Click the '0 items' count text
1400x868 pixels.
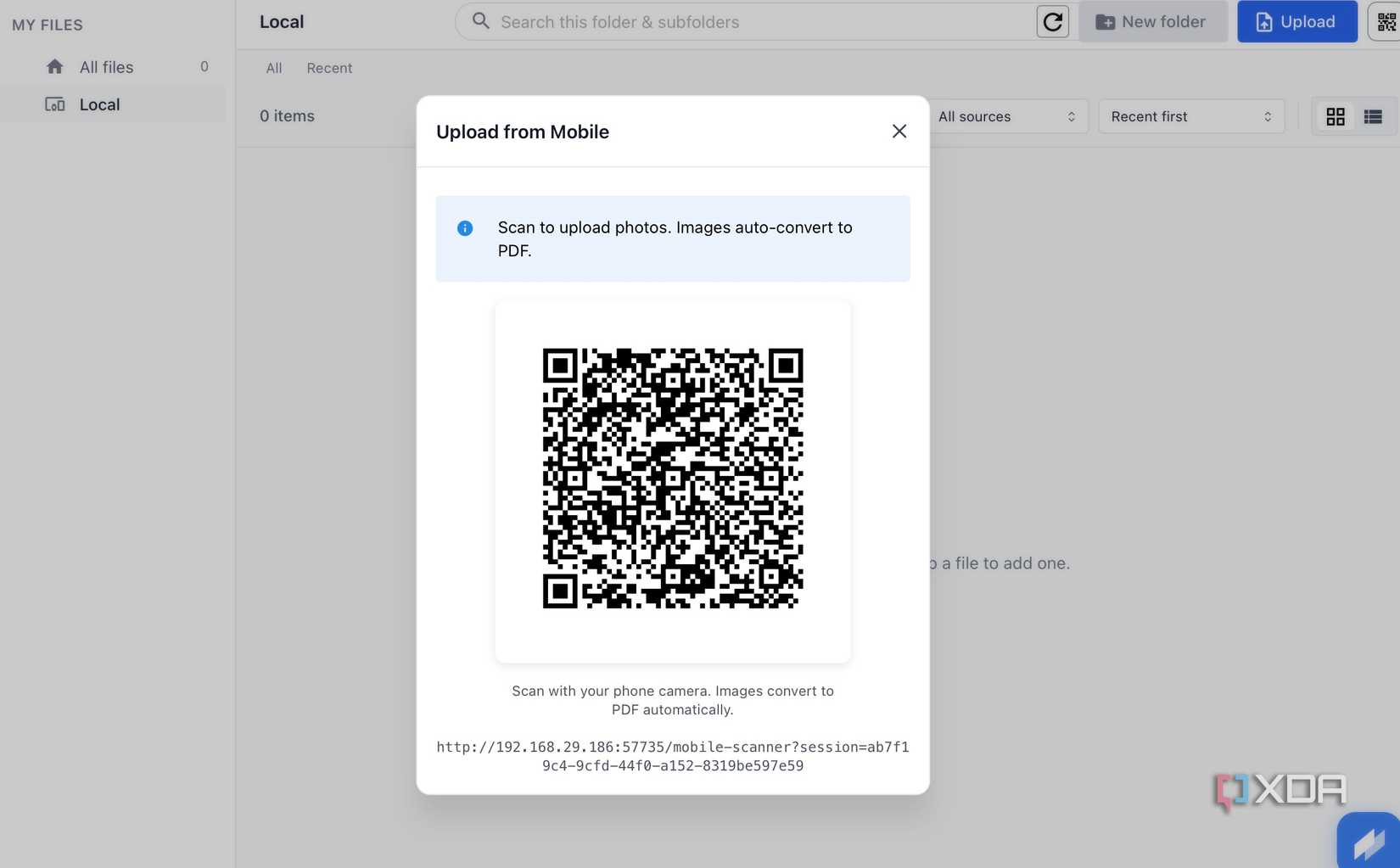(287, 116)
